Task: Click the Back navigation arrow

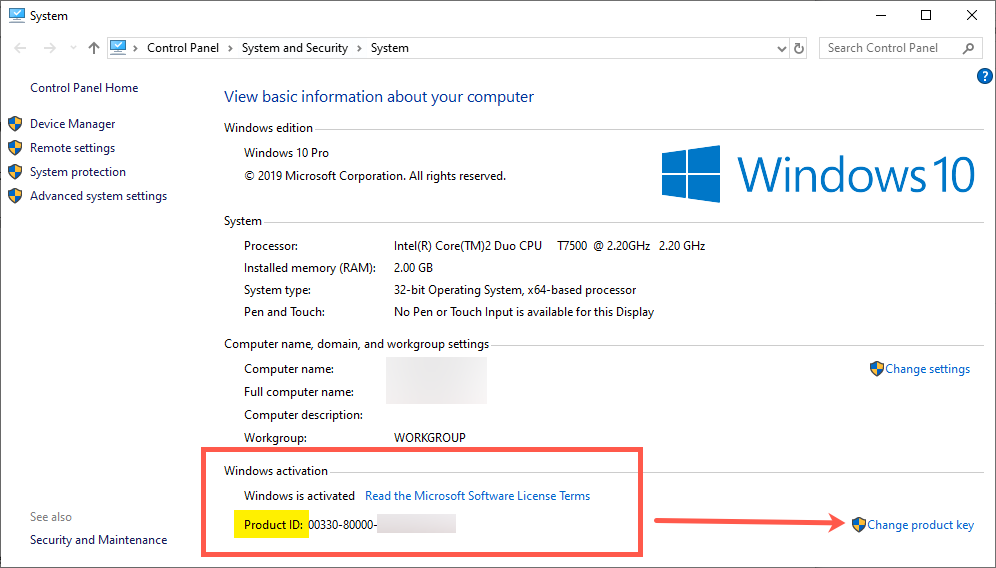Action: coord(22,48)
